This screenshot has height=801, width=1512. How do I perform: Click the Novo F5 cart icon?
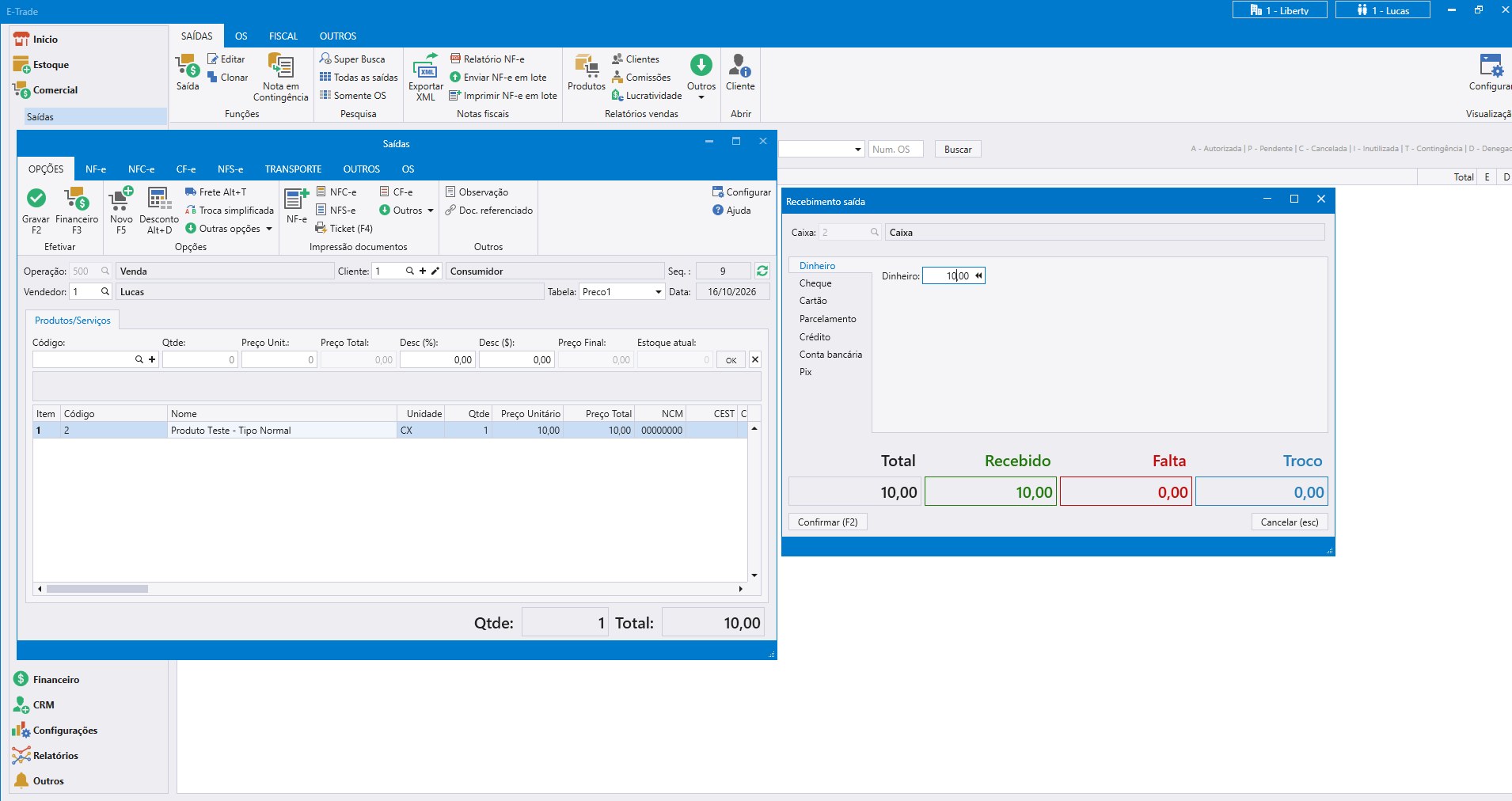(121, 198)
